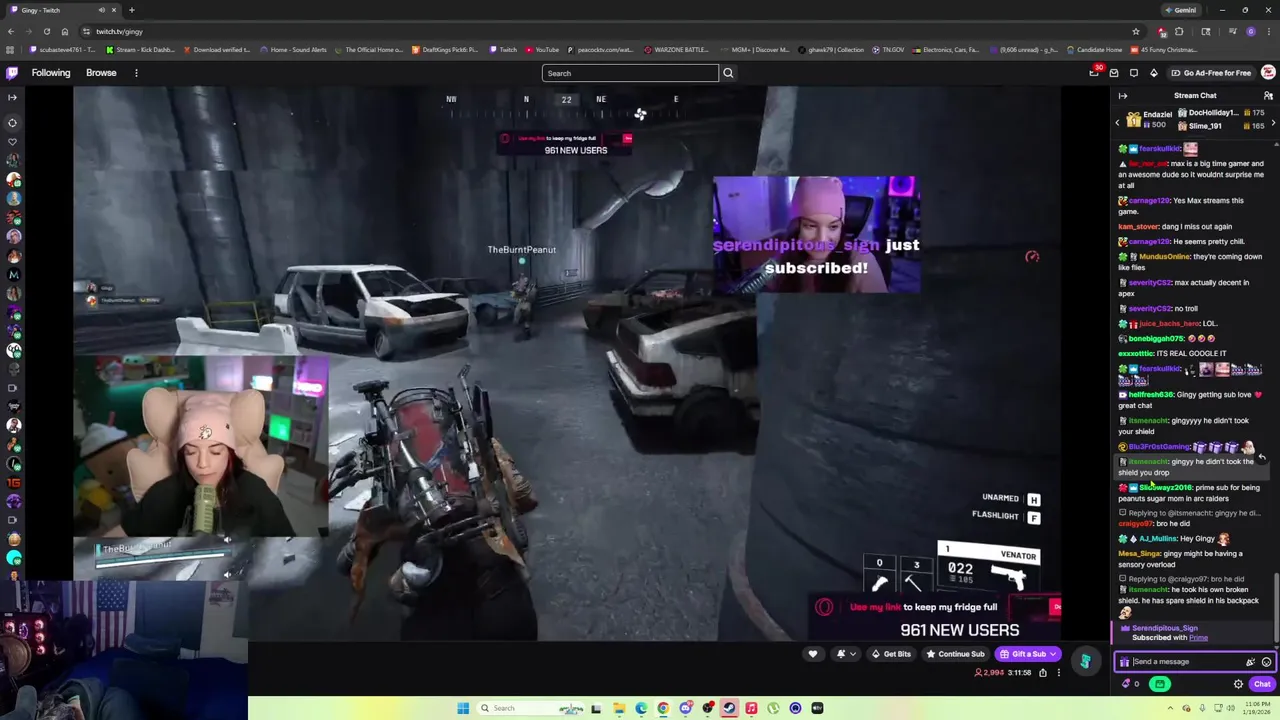Viewport: 1280px width, 720px height.
Task: Open the Gemini button in the title bar
Action: tap(1180, 10)
